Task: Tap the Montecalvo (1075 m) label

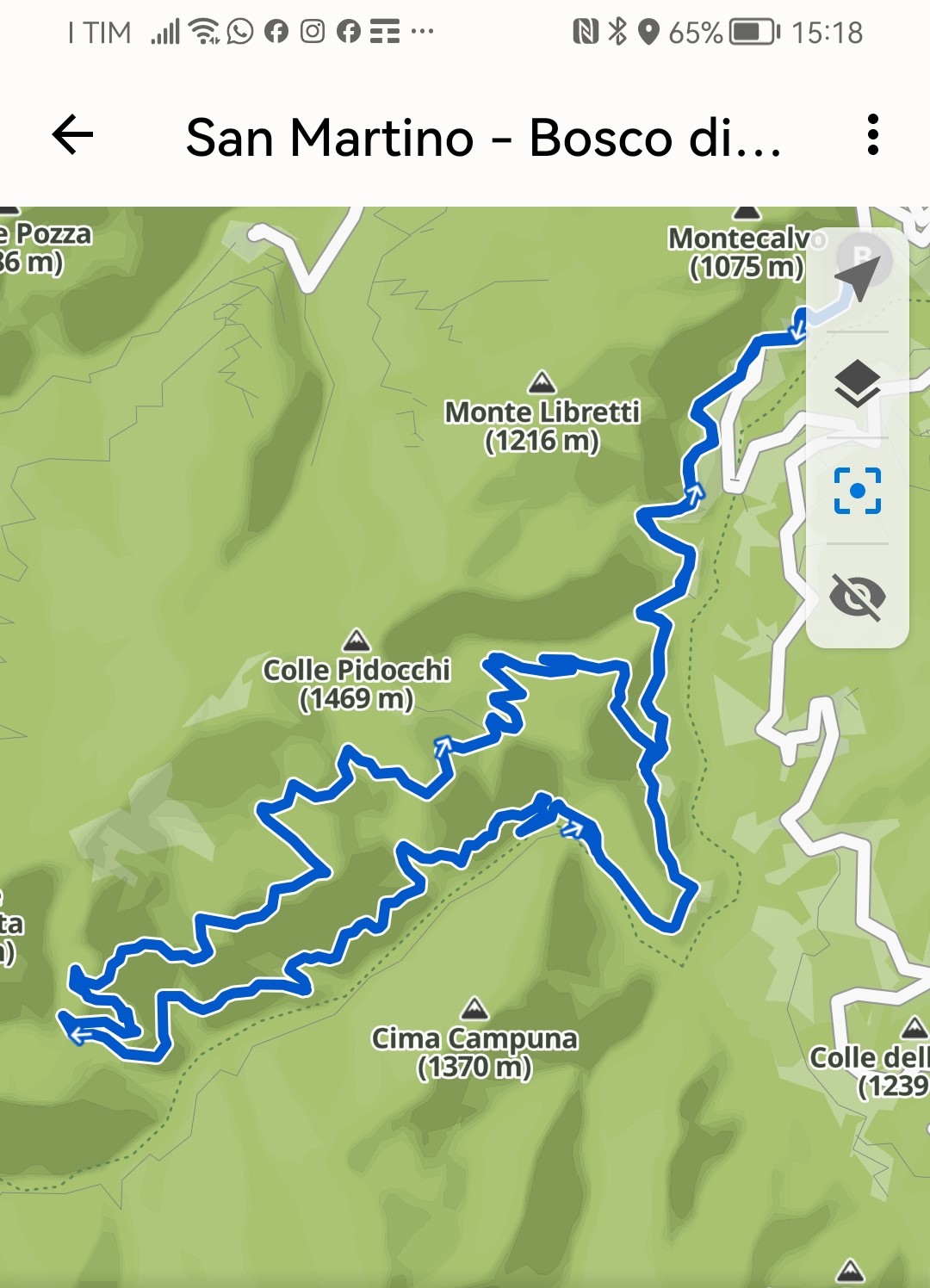Action: (x=746, y=252)
